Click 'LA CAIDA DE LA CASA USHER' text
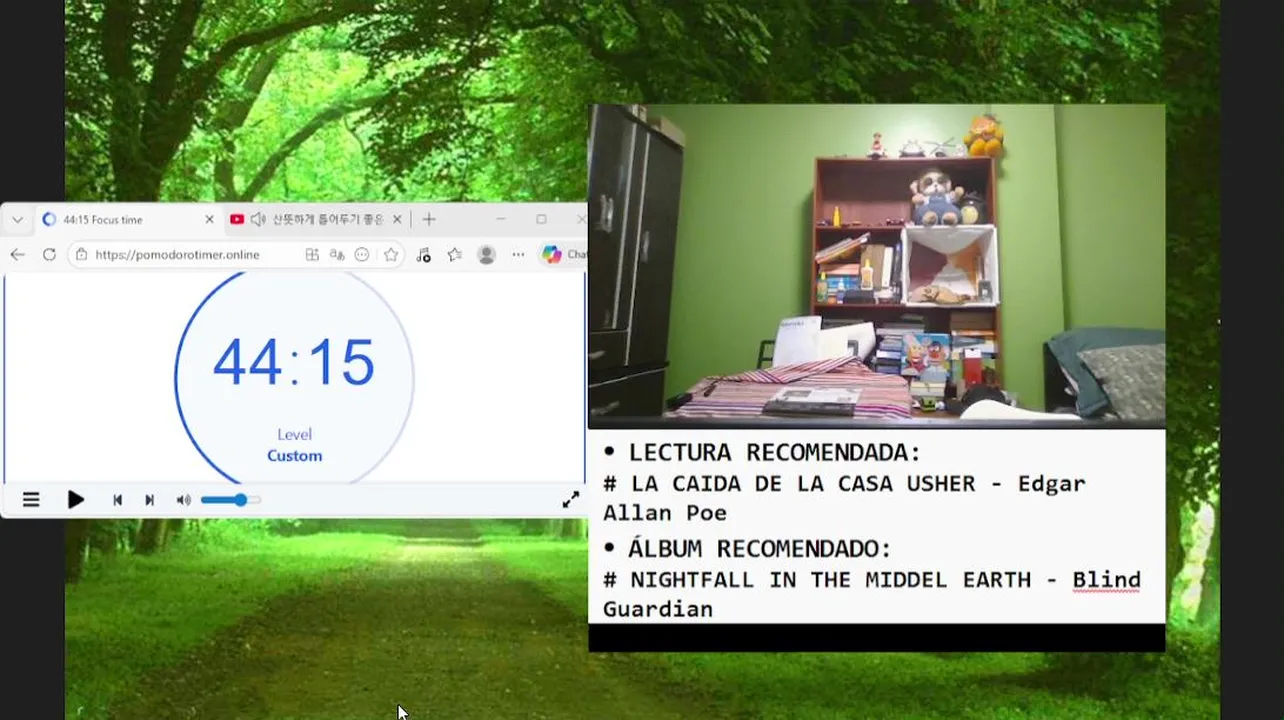1284x720 pixels. point(803,484)
